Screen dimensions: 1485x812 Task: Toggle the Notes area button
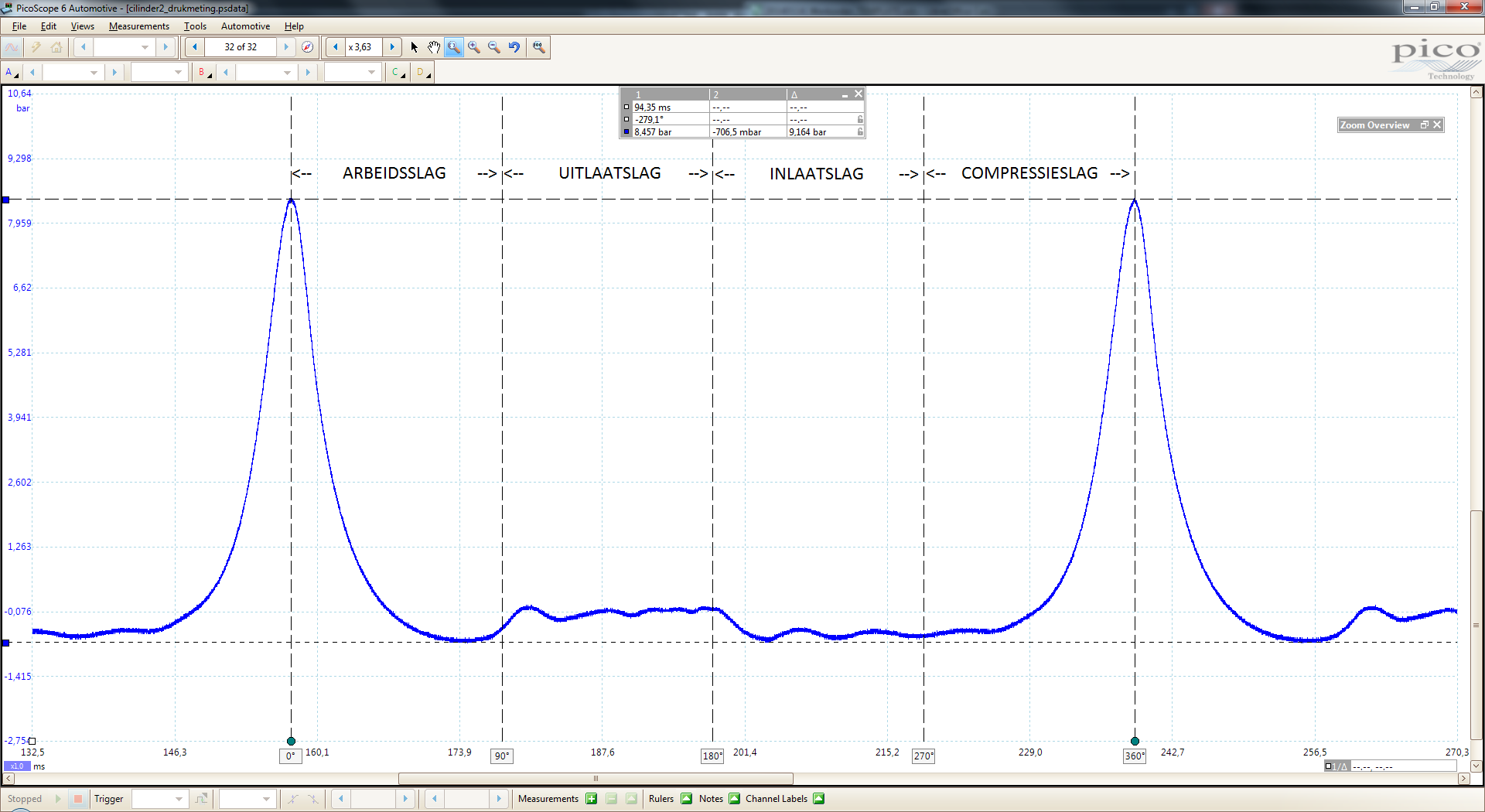point(734,799)
